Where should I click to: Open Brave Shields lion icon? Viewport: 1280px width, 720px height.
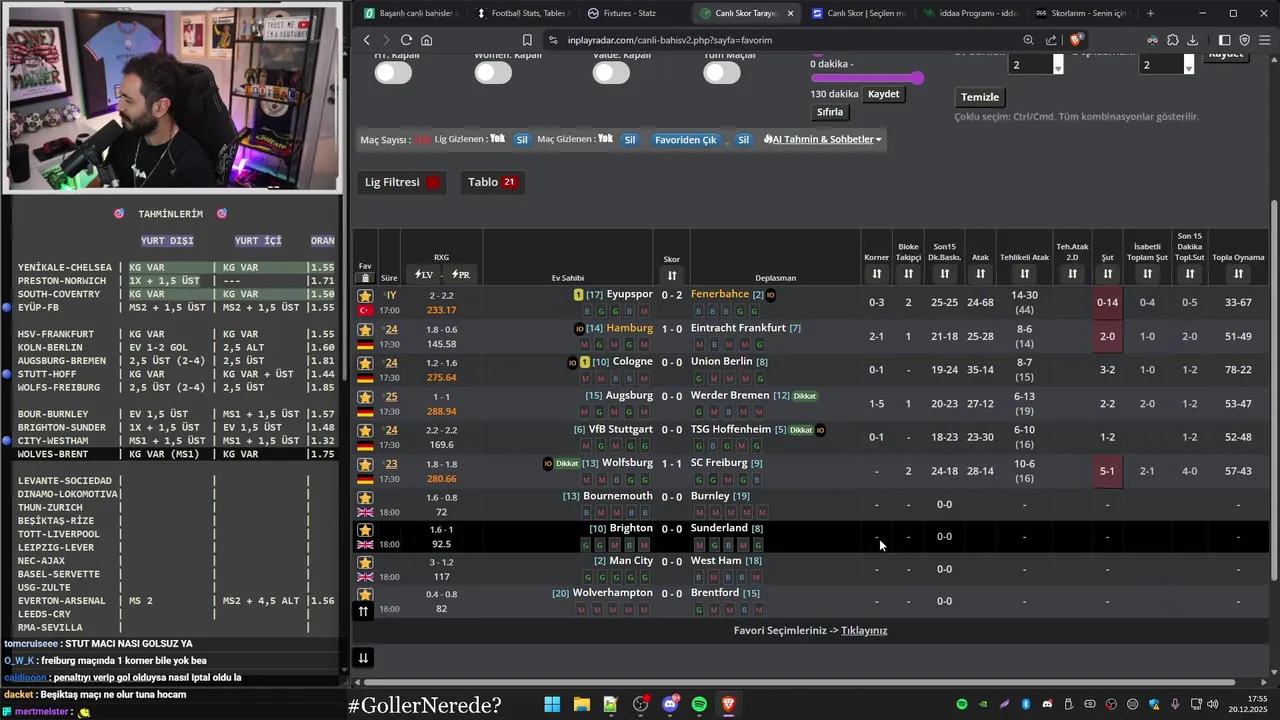1076,40
